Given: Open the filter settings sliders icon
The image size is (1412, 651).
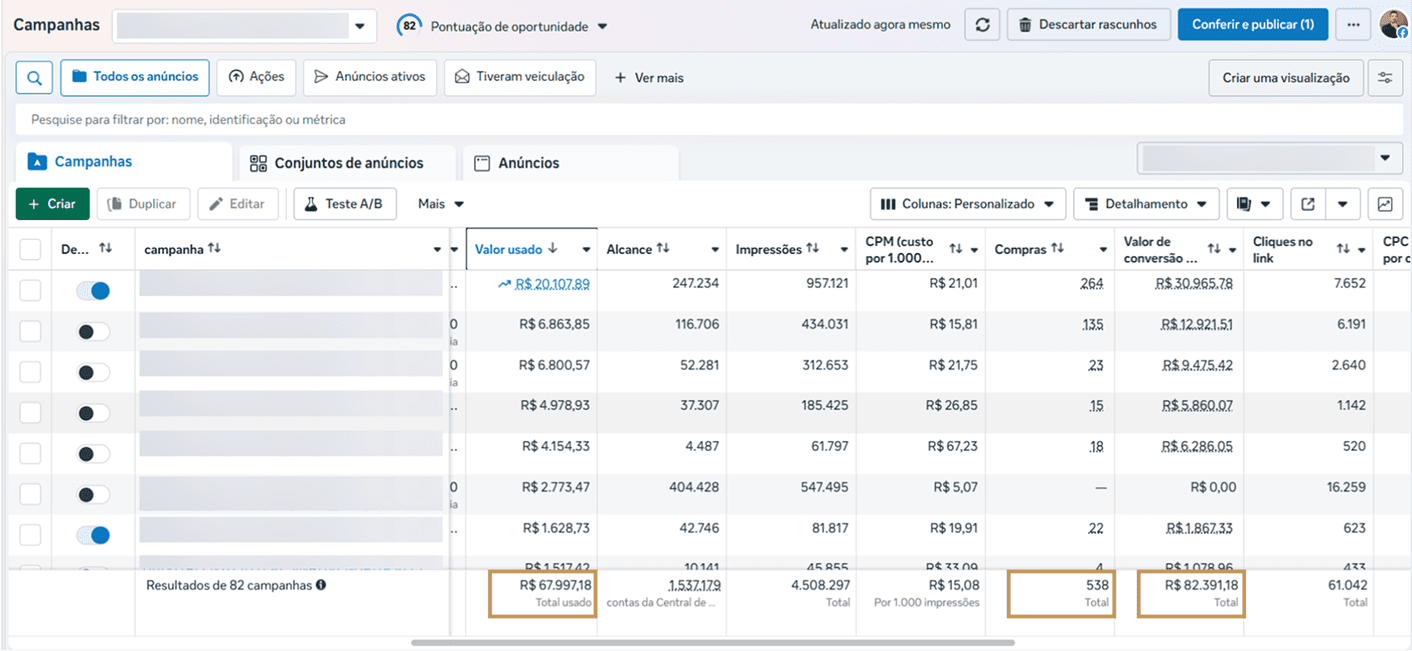Looking at the screenshot, I should [x=1385, y=77].
